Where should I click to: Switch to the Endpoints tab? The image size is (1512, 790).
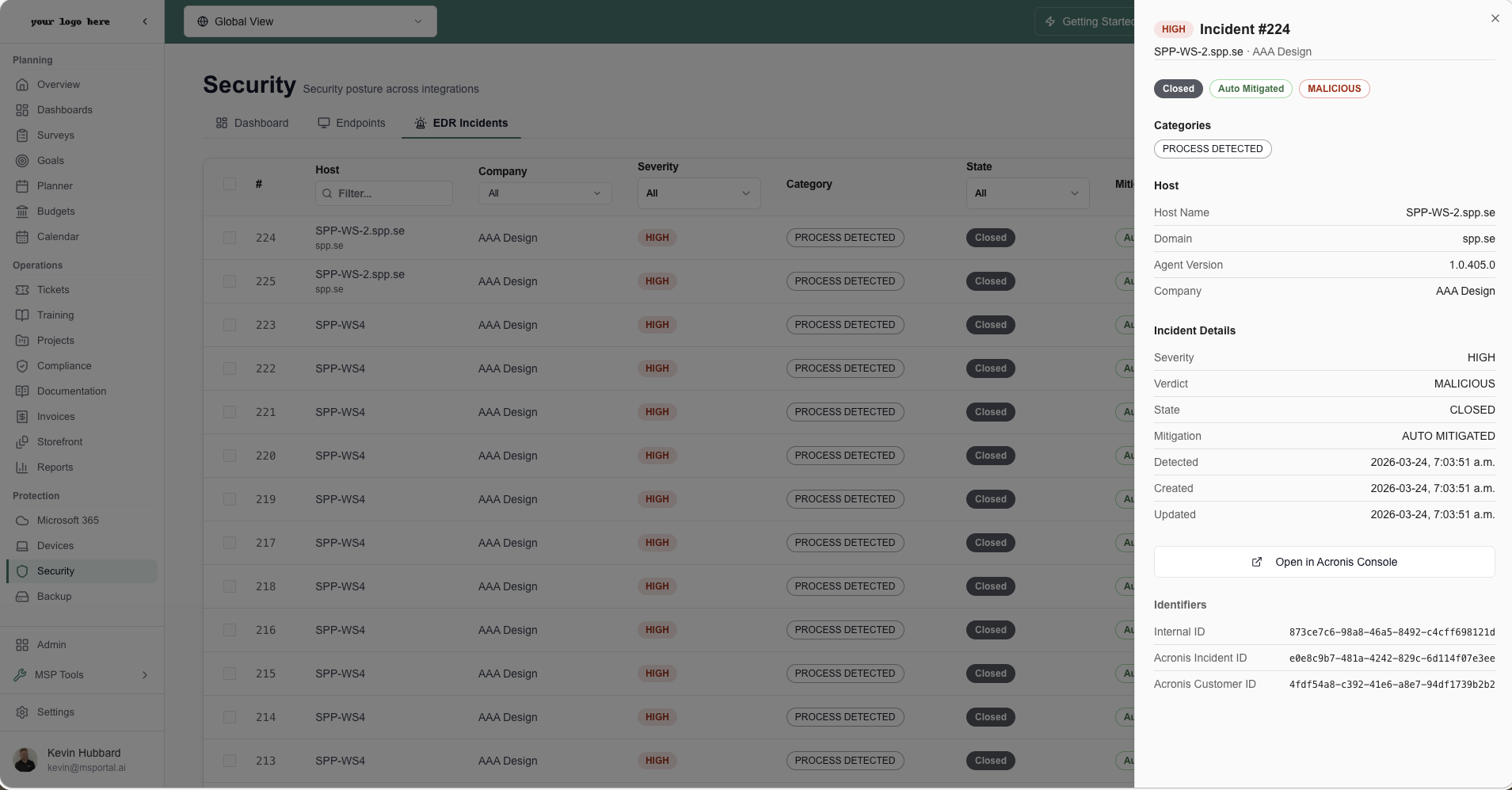(x=352, y=123)
